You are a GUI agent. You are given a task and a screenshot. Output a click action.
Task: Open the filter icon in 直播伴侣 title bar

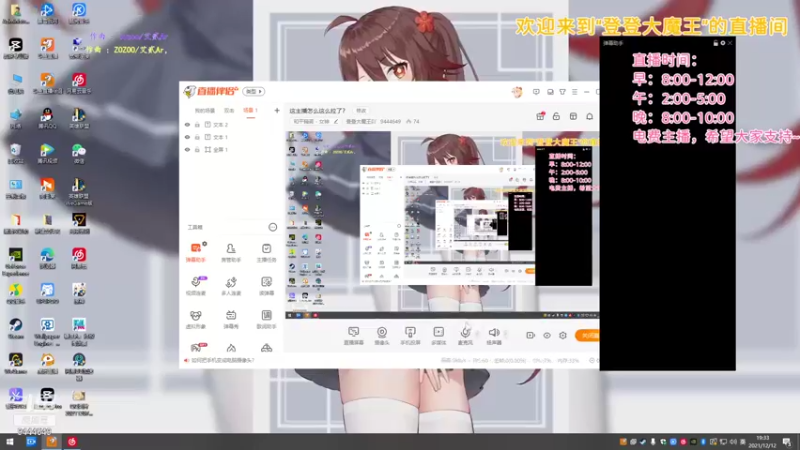(562, 92)
